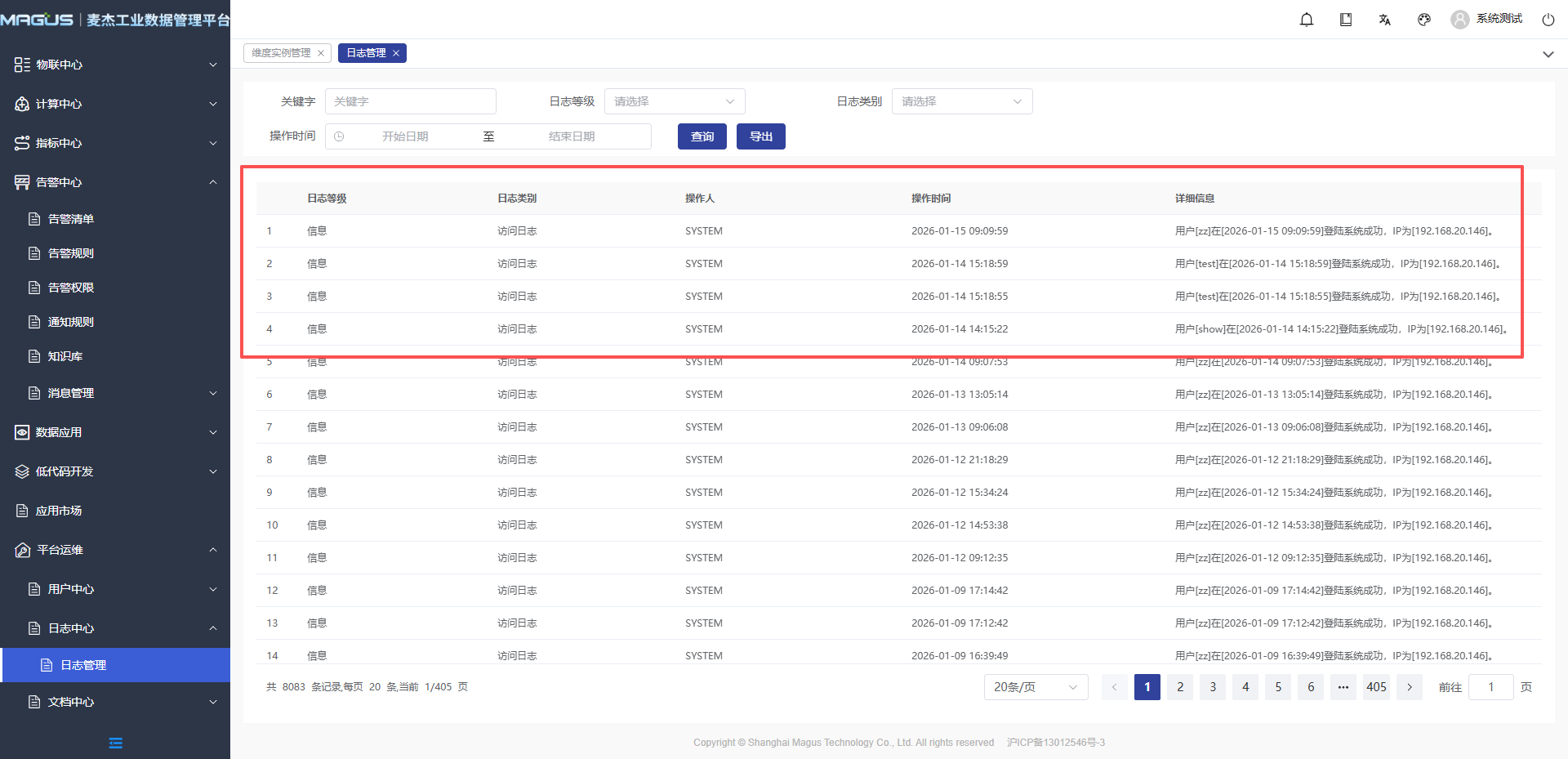Screen dimensions: 1568x759
Task: Open the theme palette icon
Action: click(x=1424, y=20)
